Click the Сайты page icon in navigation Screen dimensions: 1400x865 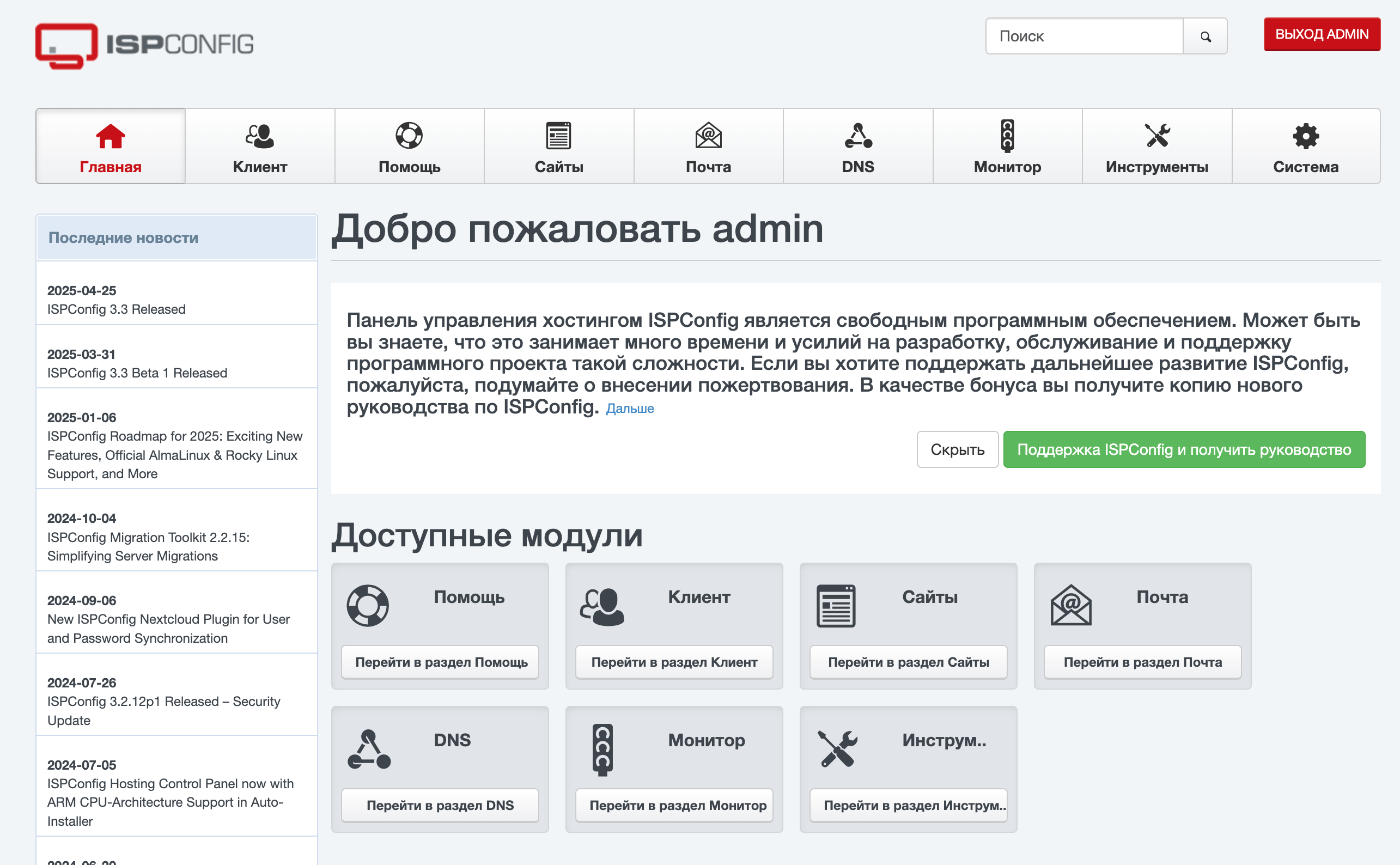click(x=558, y=136)
